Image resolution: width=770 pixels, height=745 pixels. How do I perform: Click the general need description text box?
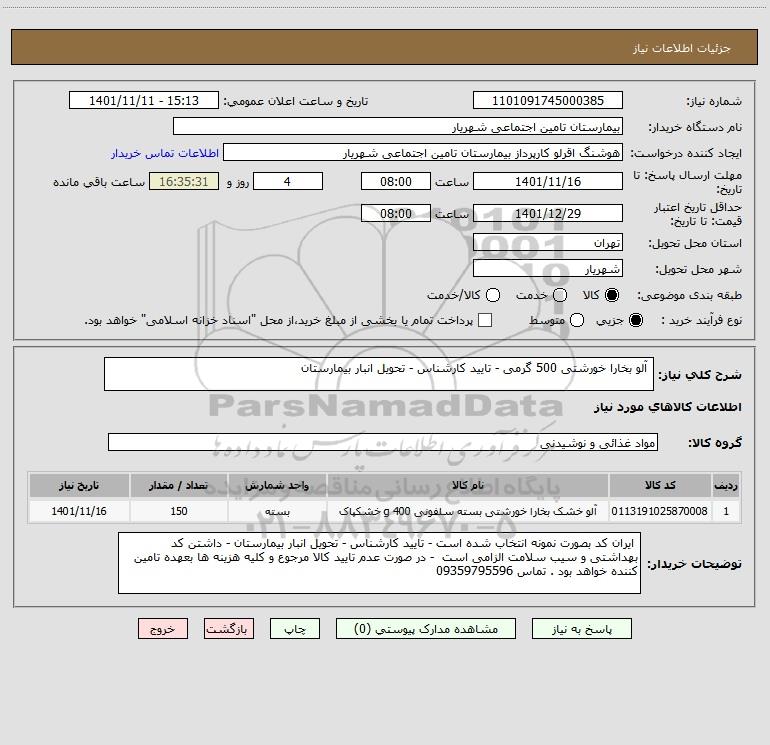click(x=379, y=374)
